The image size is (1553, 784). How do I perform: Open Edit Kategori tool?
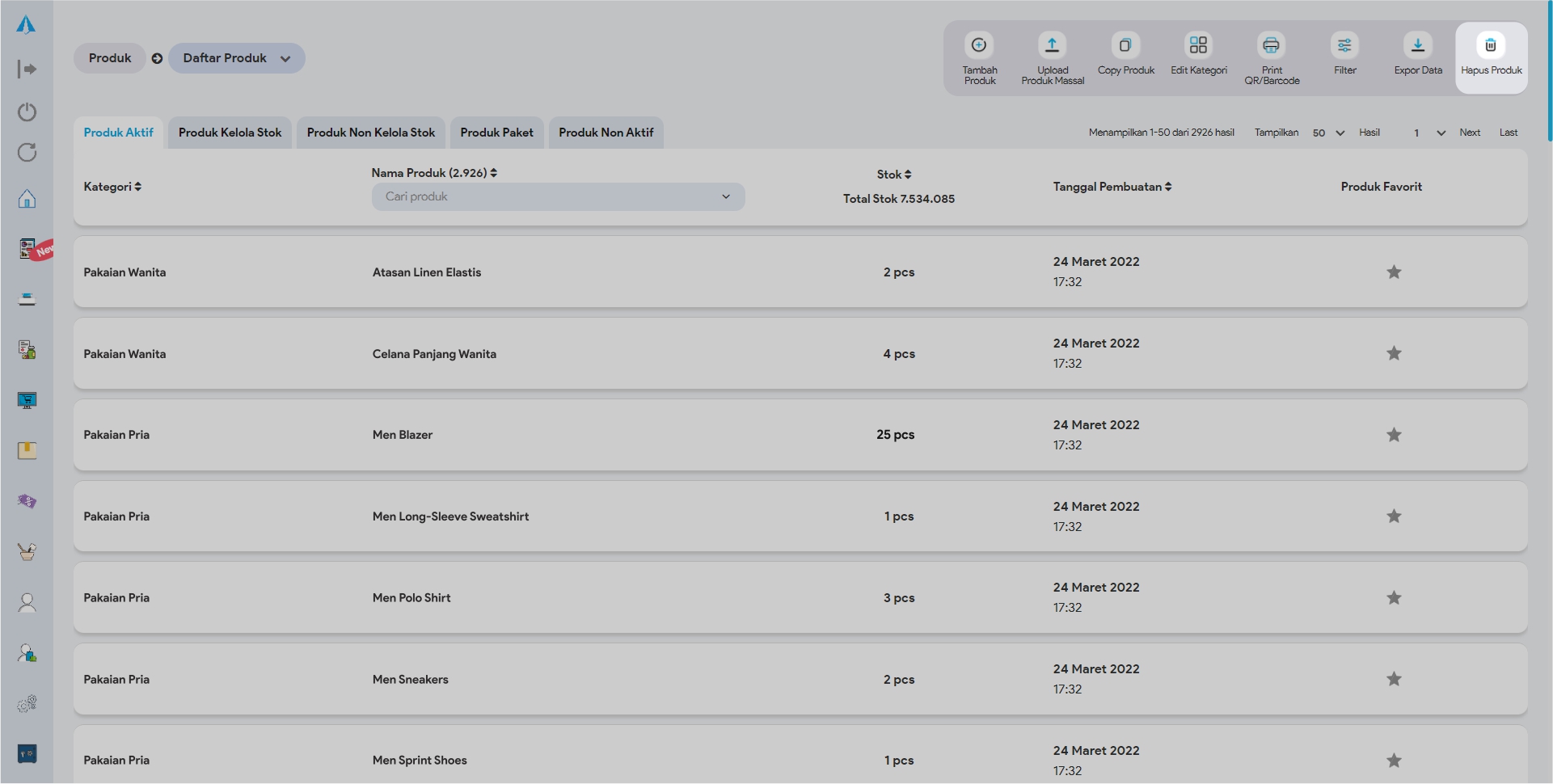tap(1198, 45)
